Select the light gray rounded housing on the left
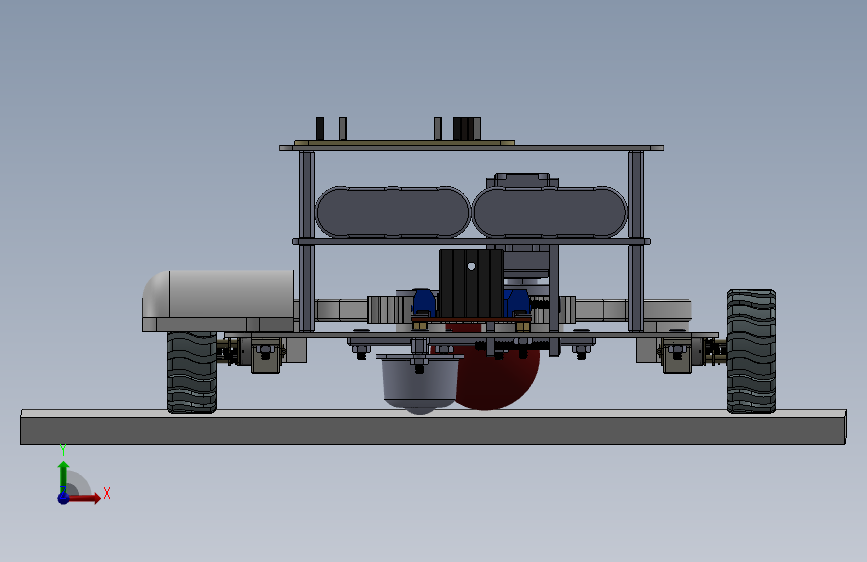867x562 pixels. tap(218, 301)
